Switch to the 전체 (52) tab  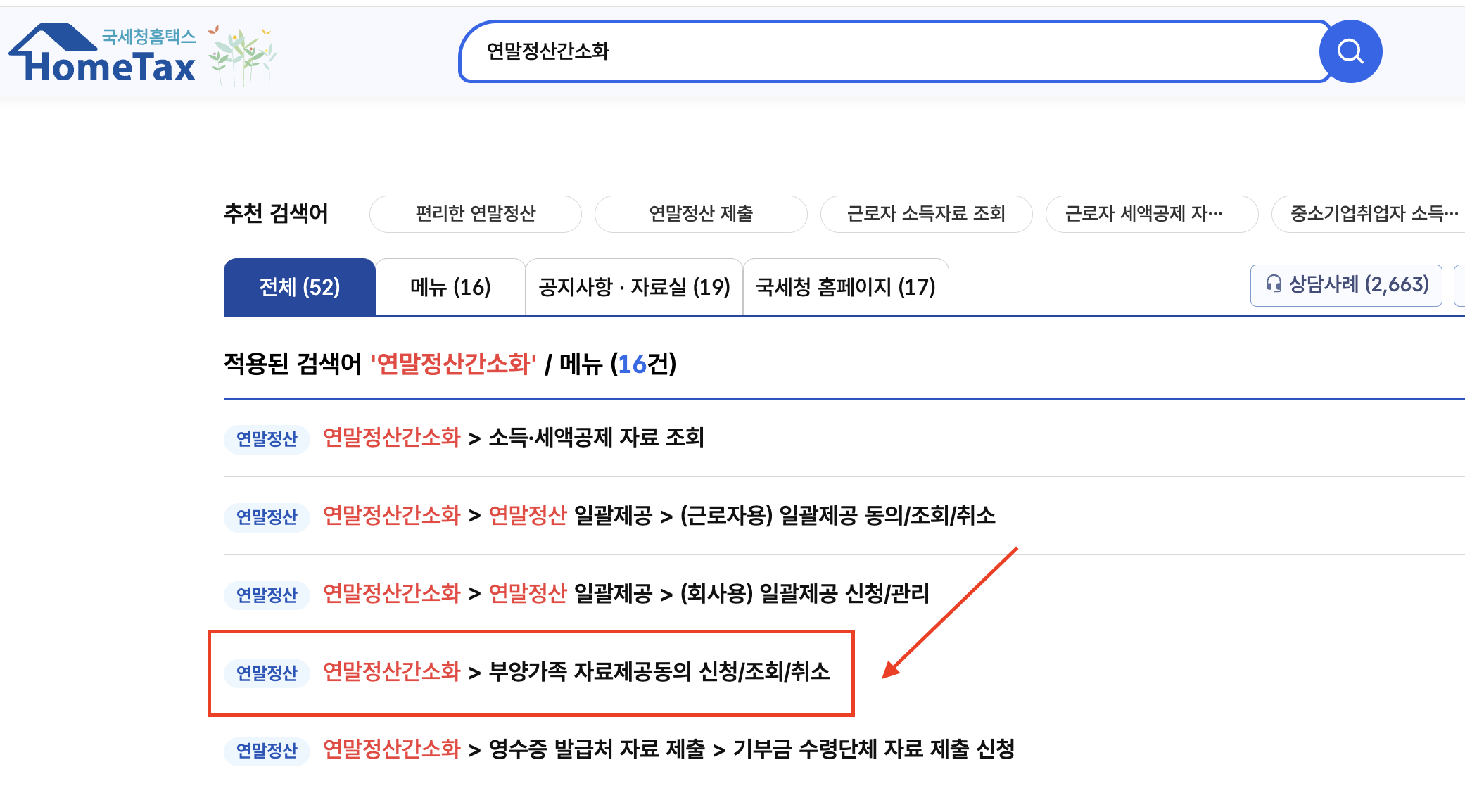point(299,287)
